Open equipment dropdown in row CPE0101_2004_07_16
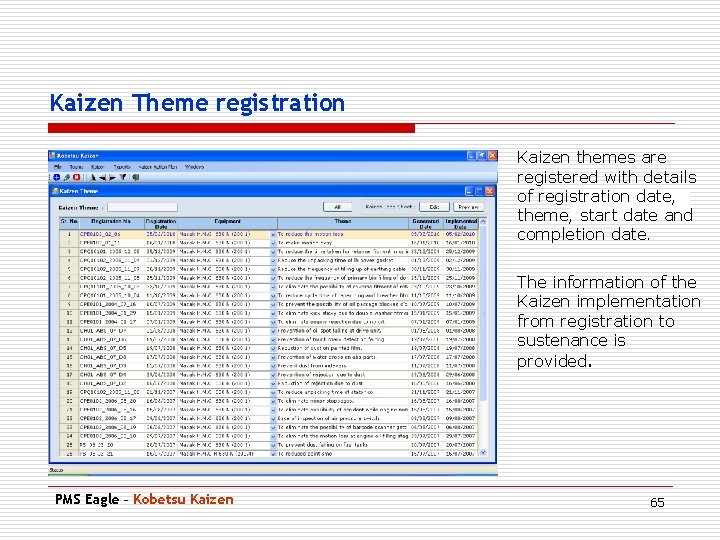Image resolution: width=720 pixels, height=540 pixels. (273, 305)
